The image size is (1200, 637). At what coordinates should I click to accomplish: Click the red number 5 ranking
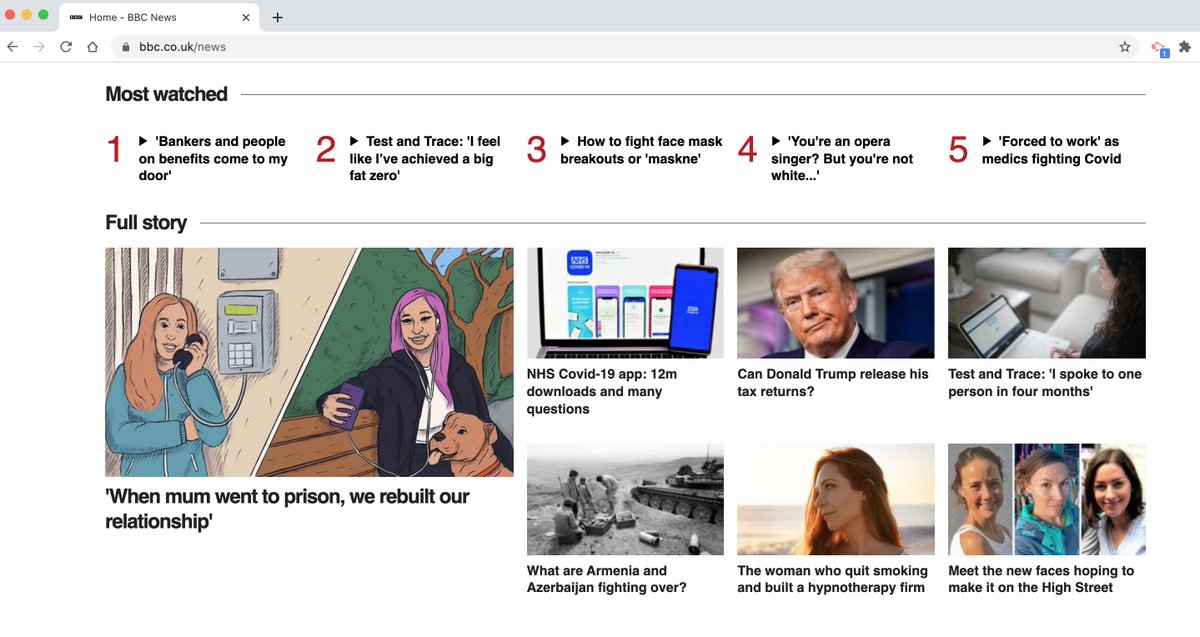coord(959,150)
